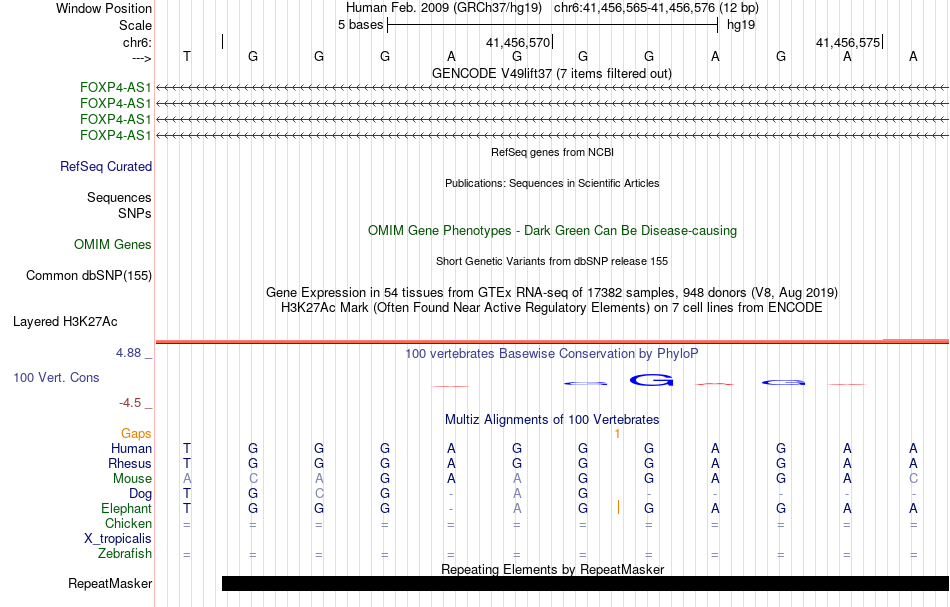Click the largest blue G in PhyloP track
950x607 pixels.
pos(651,380)
